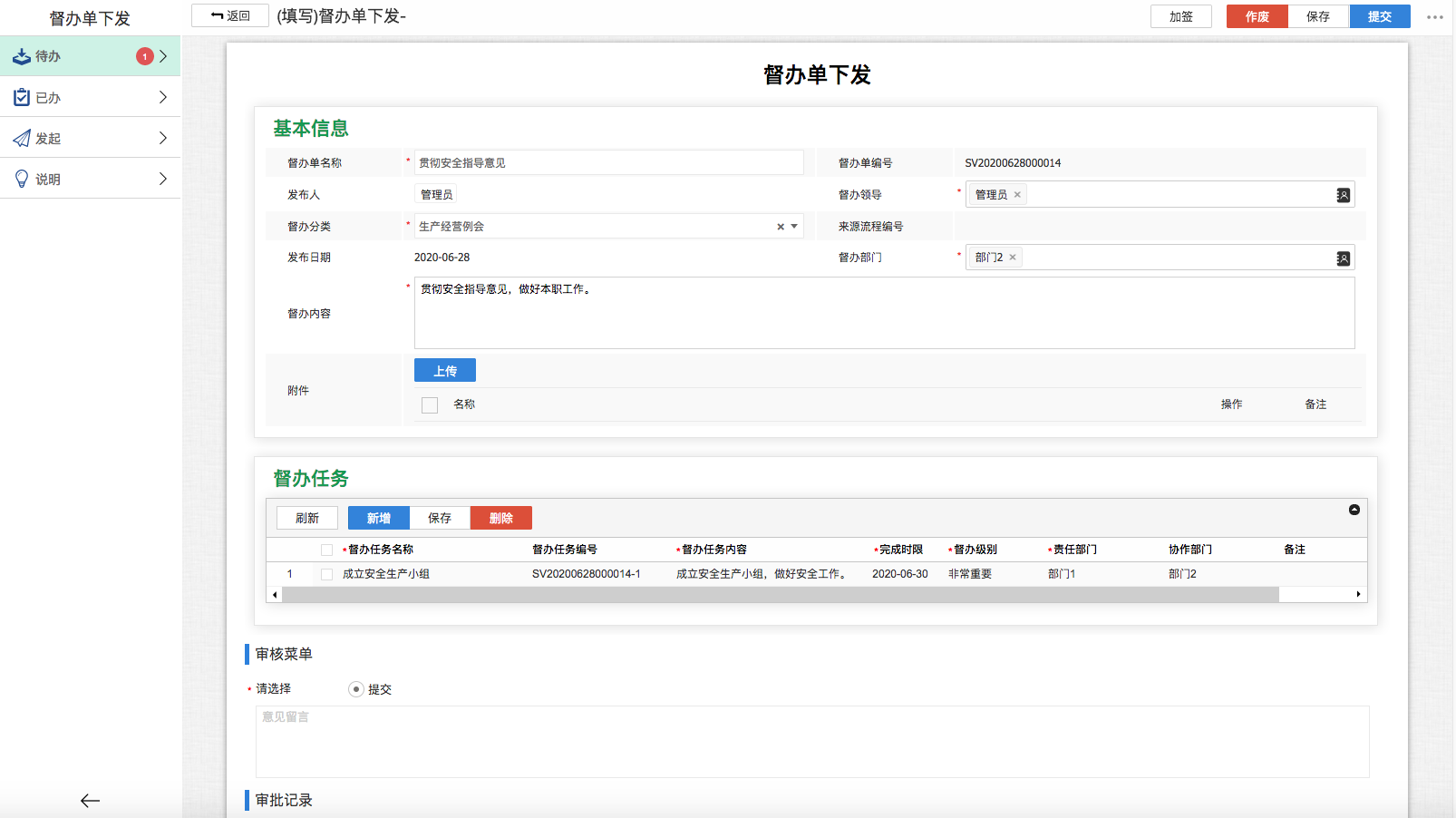Click the 督办单名称 input field
The height and width of the screenshot is (818, 1456).
coord(608,162)
